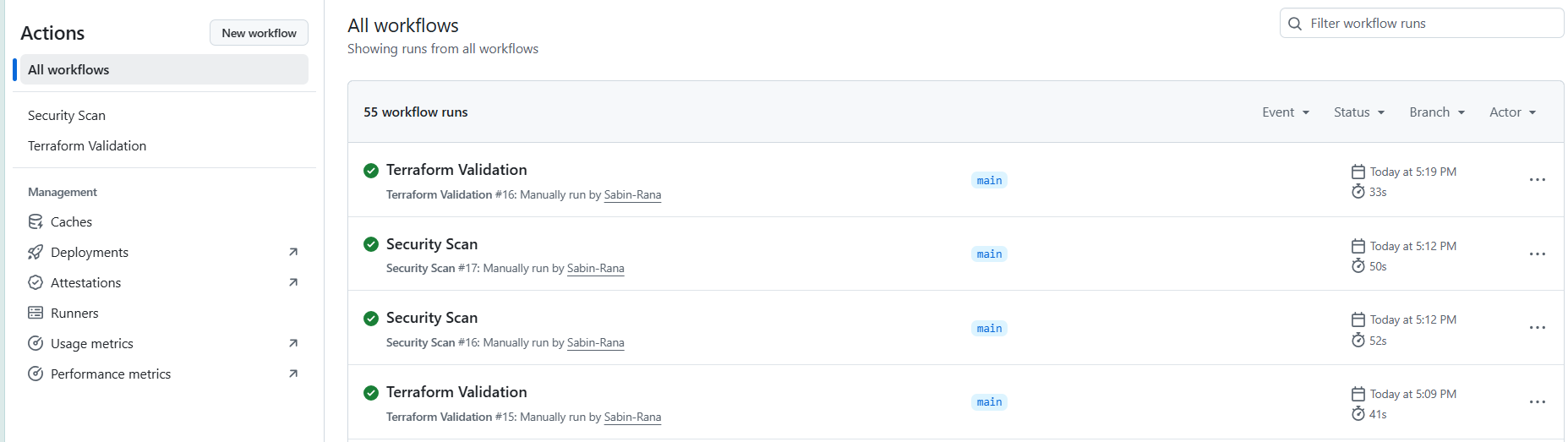Screen dimensions: 1568x442
Task: Open the three-dot menu for Security Scan #17
Action: [x=1537, y=254]
